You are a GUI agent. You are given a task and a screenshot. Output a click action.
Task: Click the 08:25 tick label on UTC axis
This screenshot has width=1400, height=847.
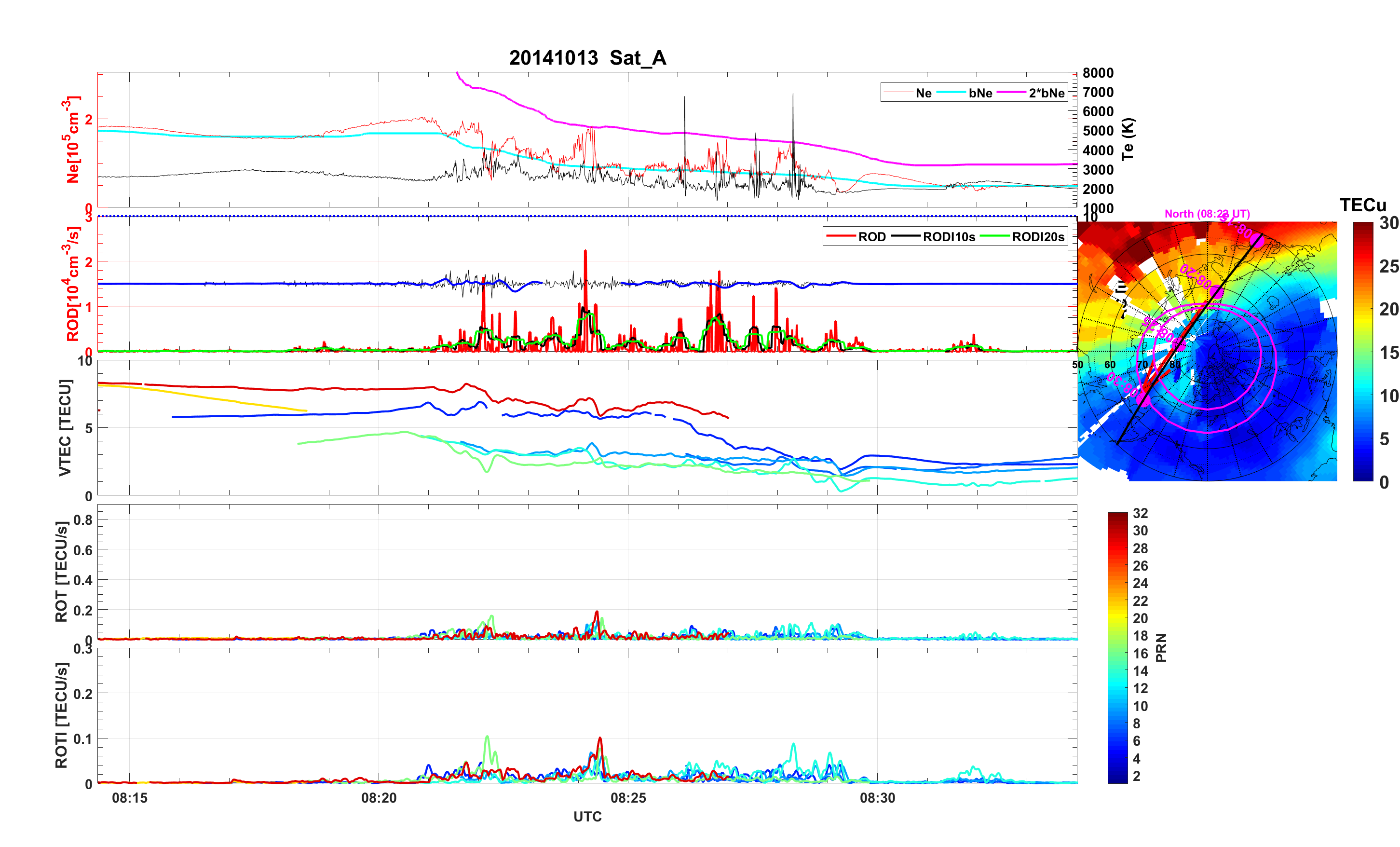coord(628,797)
